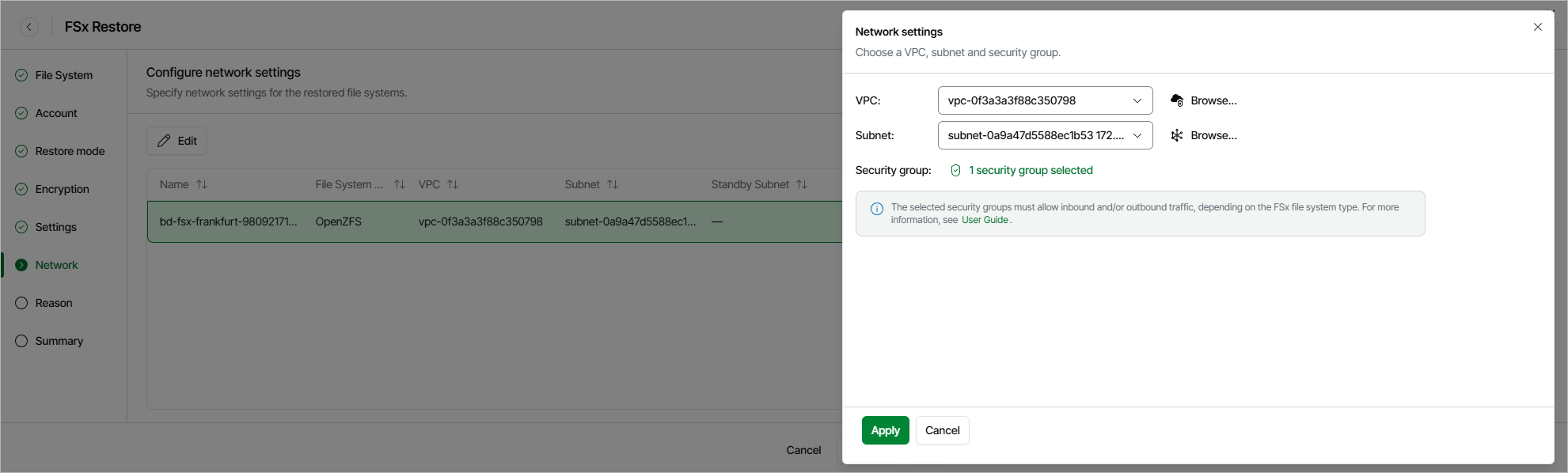This screenshot has width=1568, height=473.
Task: Open the 1 security group selected link
Action: pos(1031,170)
